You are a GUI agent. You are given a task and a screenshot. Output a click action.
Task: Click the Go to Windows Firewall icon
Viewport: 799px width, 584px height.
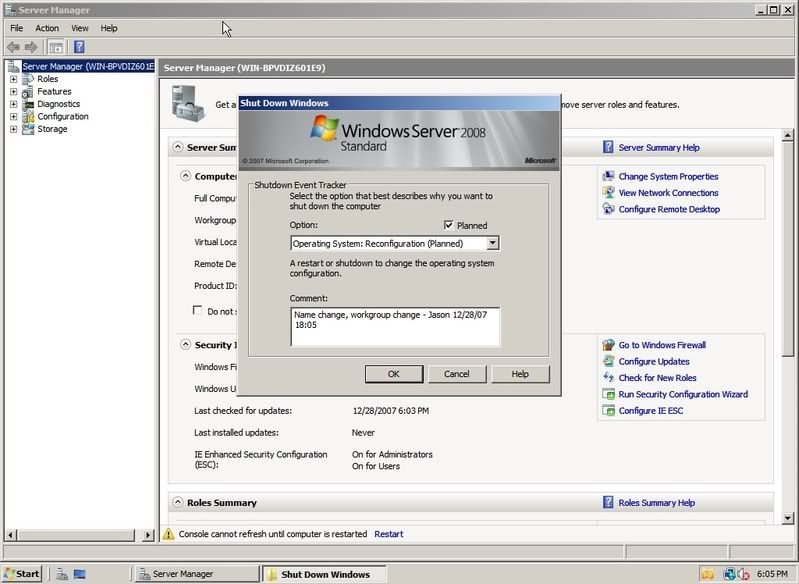tap(608, 345)
